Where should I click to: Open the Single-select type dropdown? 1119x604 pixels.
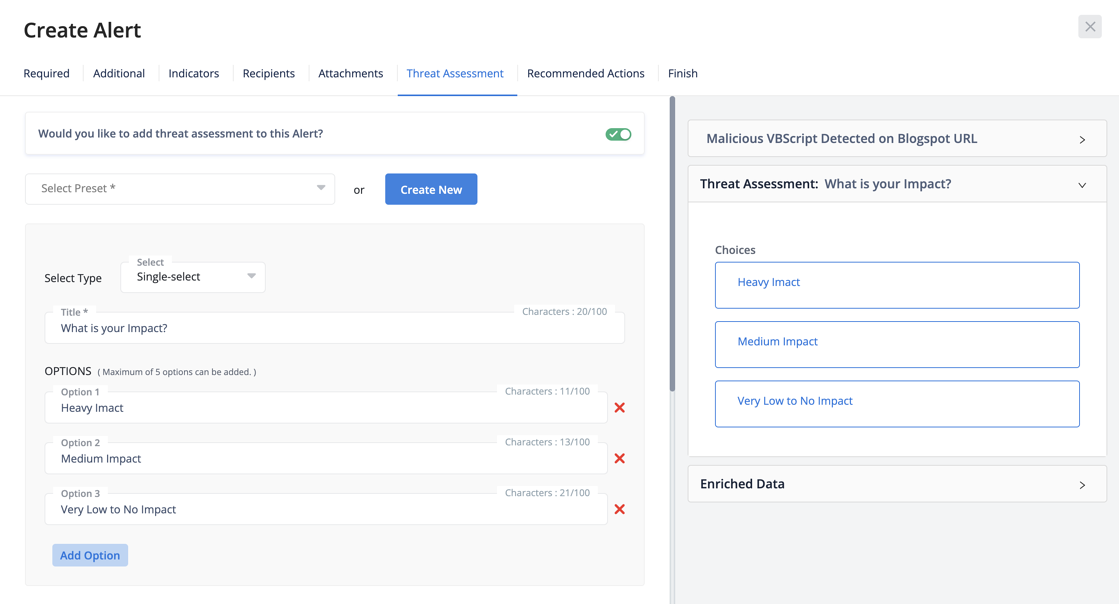click(193, 277)
